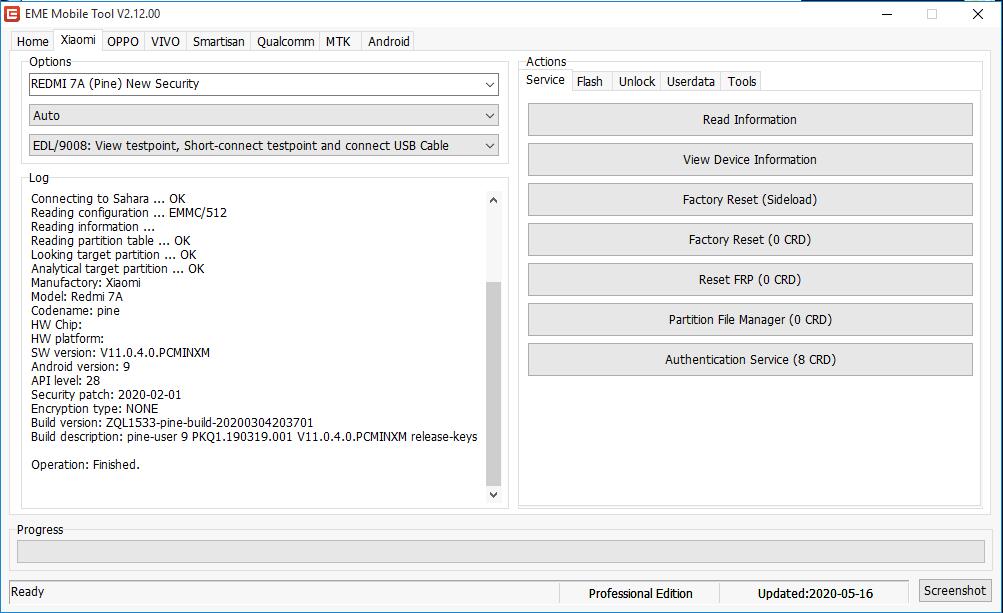Viewport: 1003px width, 613px height.
Task: Open the VIVO tab
Action: (x=165, y=42)
